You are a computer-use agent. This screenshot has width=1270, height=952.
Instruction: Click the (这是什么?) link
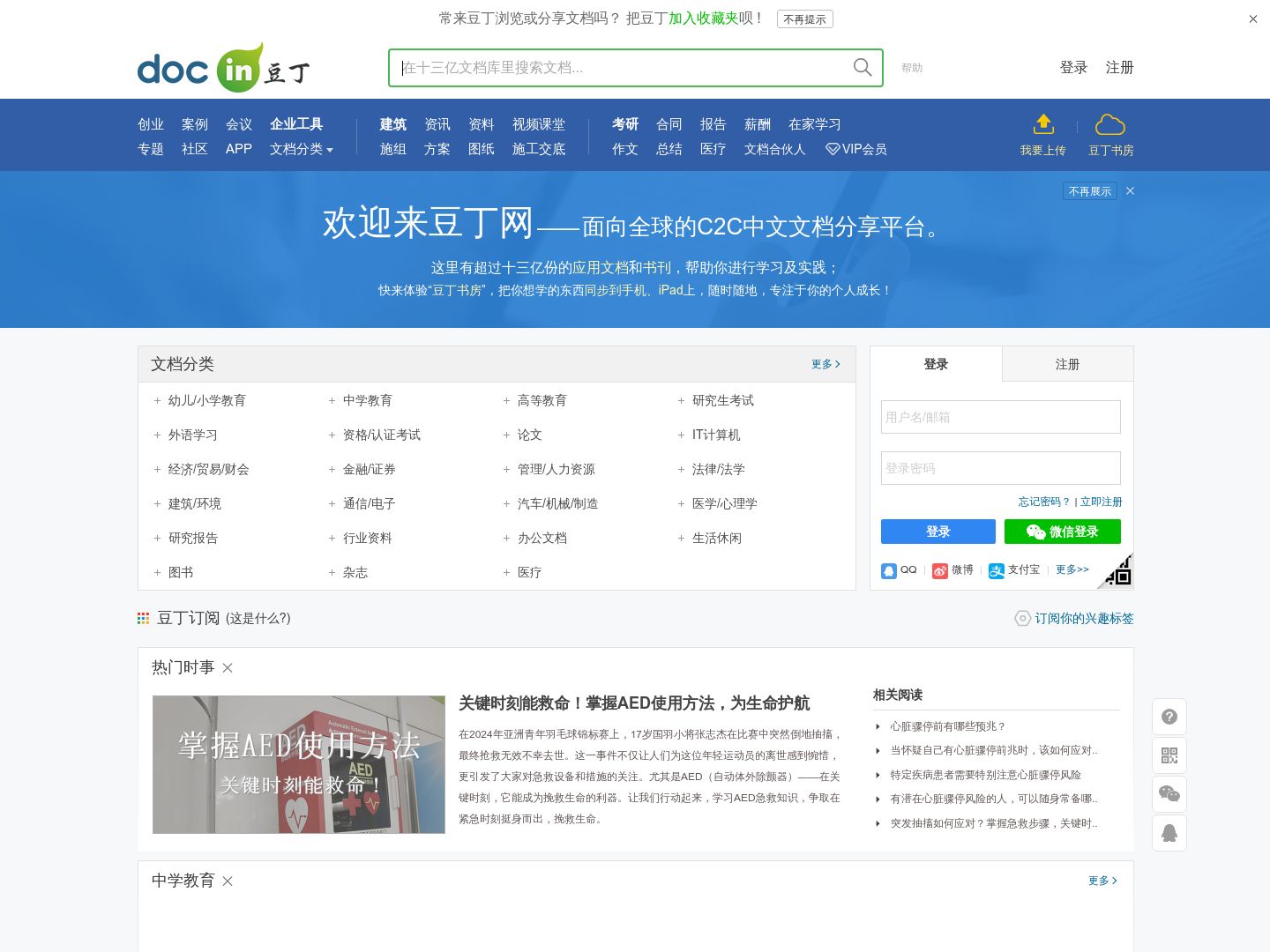(x=258, y=619)
